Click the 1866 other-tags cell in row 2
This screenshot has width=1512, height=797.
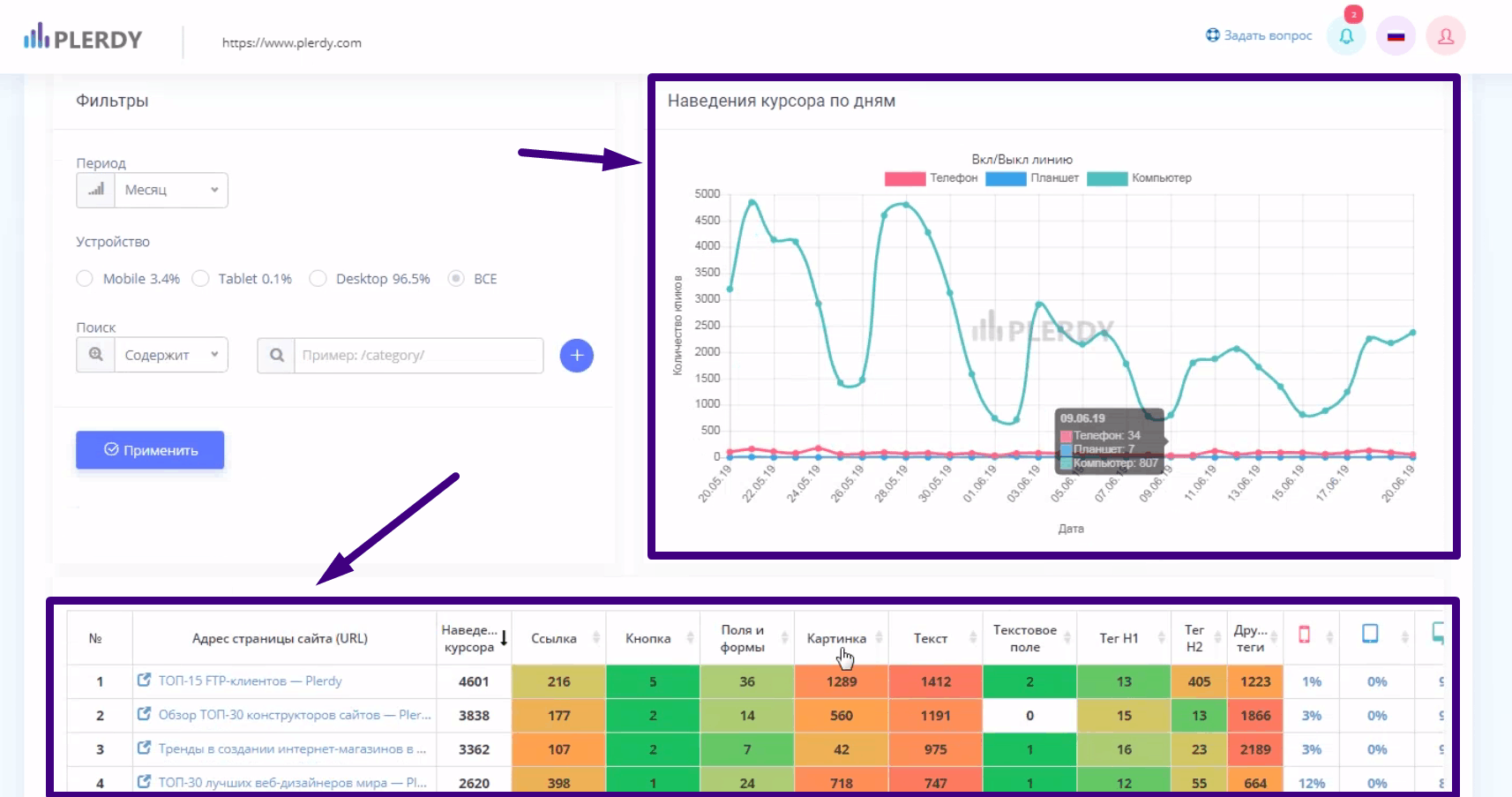[x=1255, y=716]
